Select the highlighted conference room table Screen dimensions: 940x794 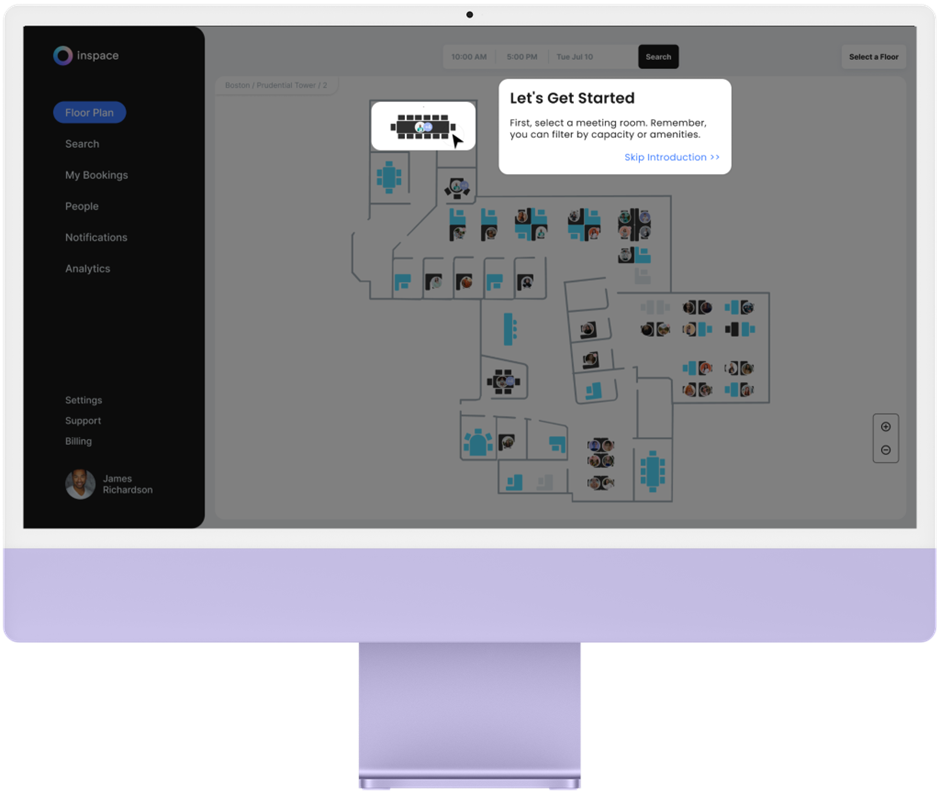pos(423,127)
